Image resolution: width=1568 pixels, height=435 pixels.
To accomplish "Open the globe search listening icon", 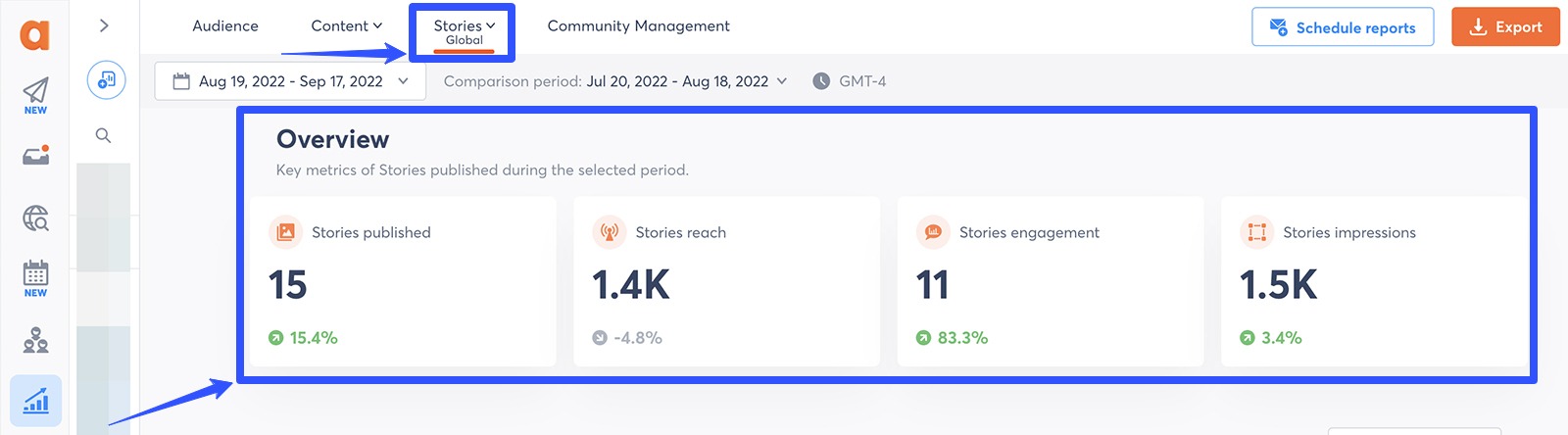I will click(35, 217).
